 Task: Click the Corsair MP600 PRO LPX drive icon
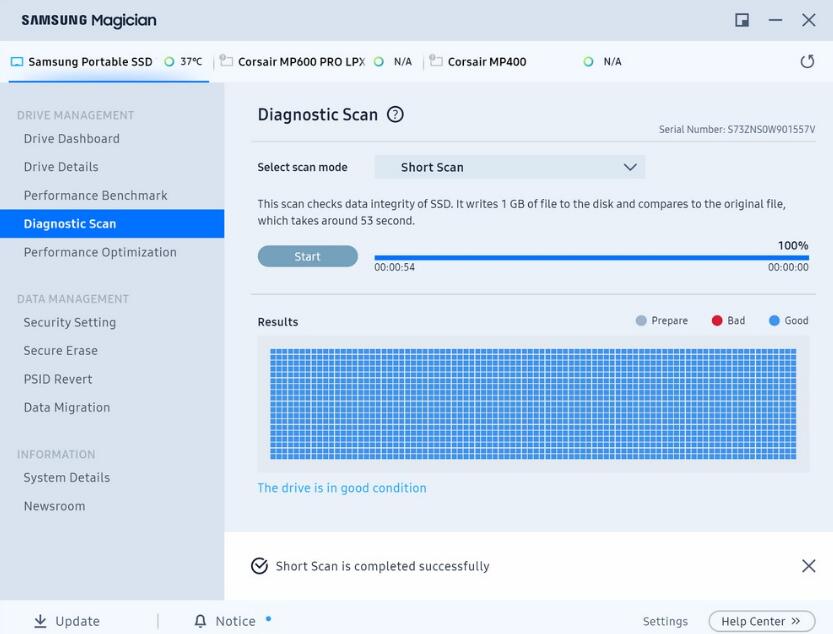[x=226, y=62]
